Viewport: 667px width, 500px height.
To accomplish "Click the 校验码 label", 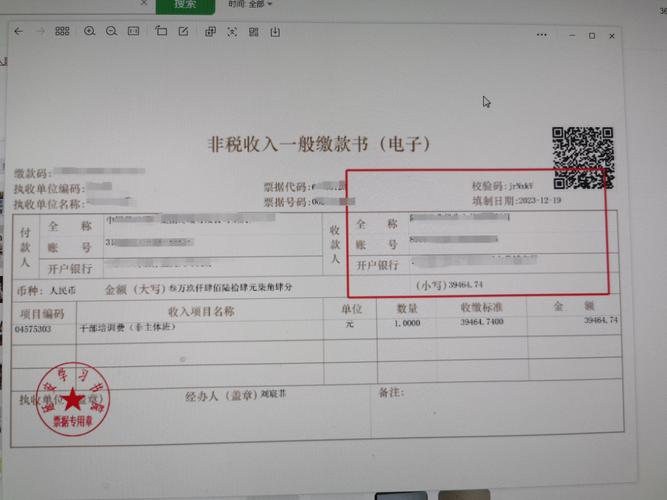I will pos(490,186).
